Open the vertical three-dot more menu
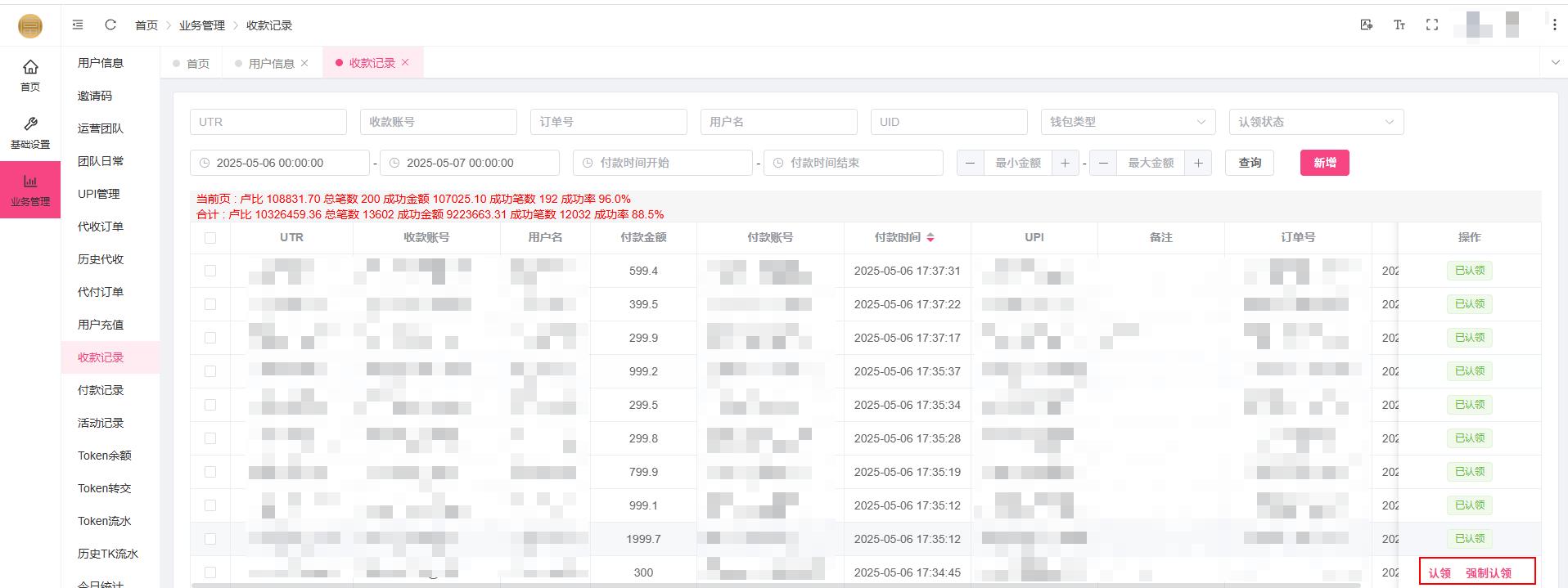The image size is (1568, 588). (x=1554, y=25)
